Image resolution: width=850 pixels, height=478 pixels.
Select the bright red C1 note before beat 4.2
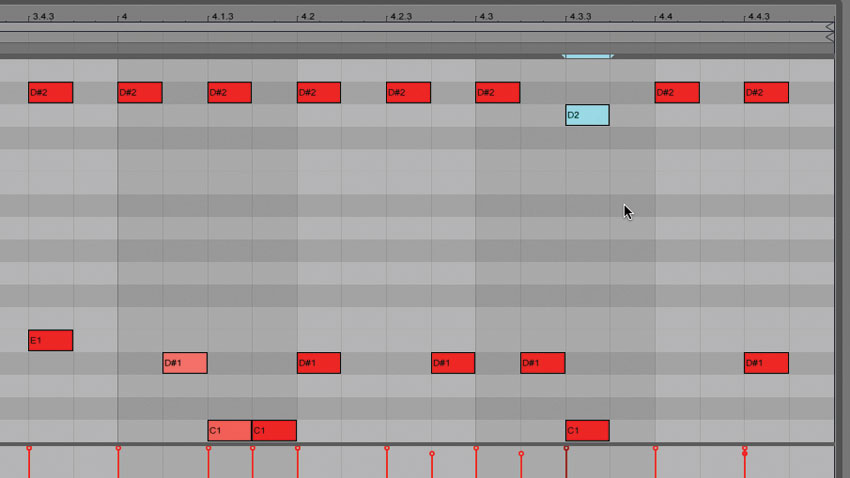(274, 430)
